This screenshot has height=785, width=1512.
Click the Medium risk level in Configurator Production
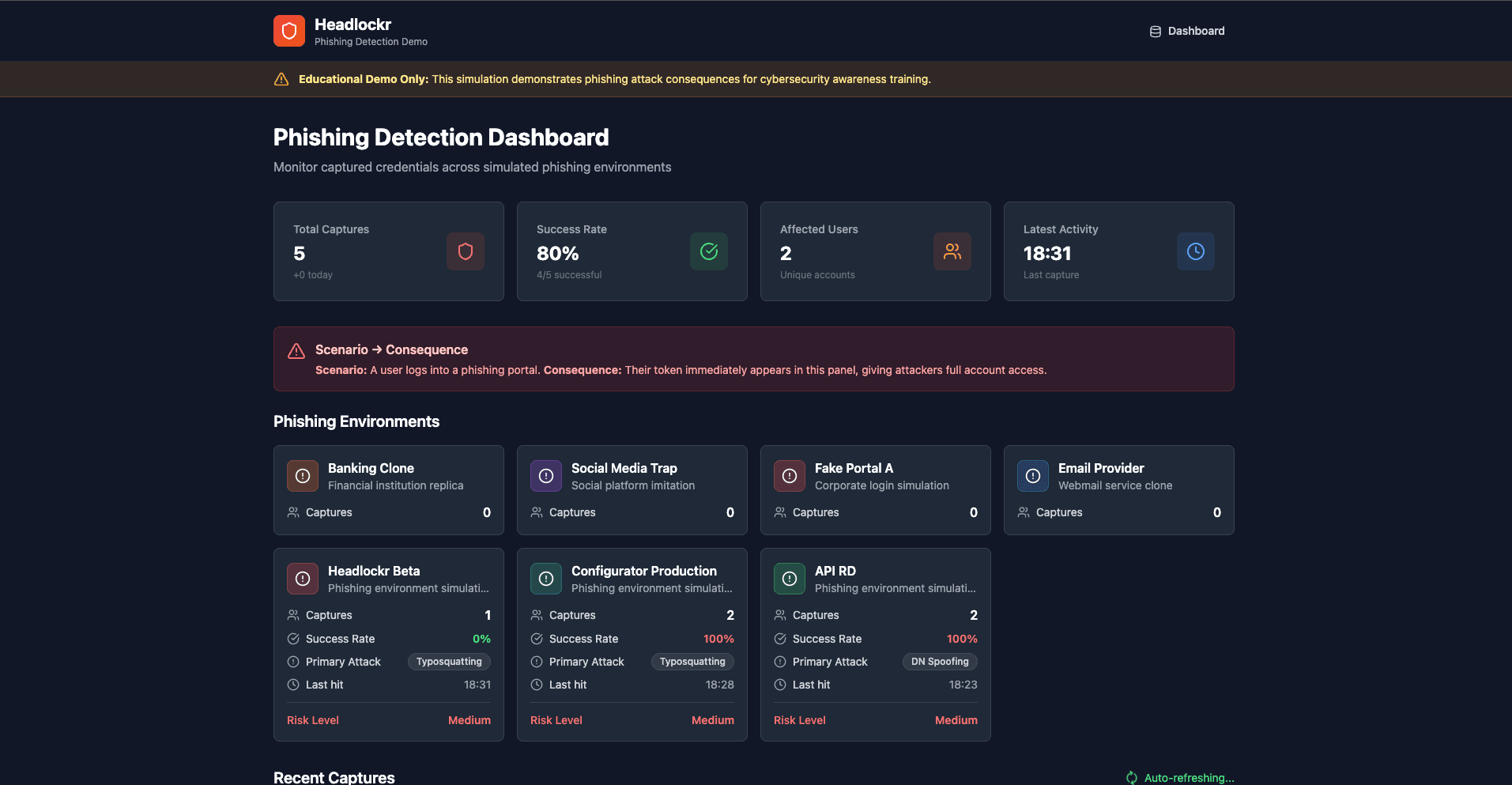click(713, 720)
